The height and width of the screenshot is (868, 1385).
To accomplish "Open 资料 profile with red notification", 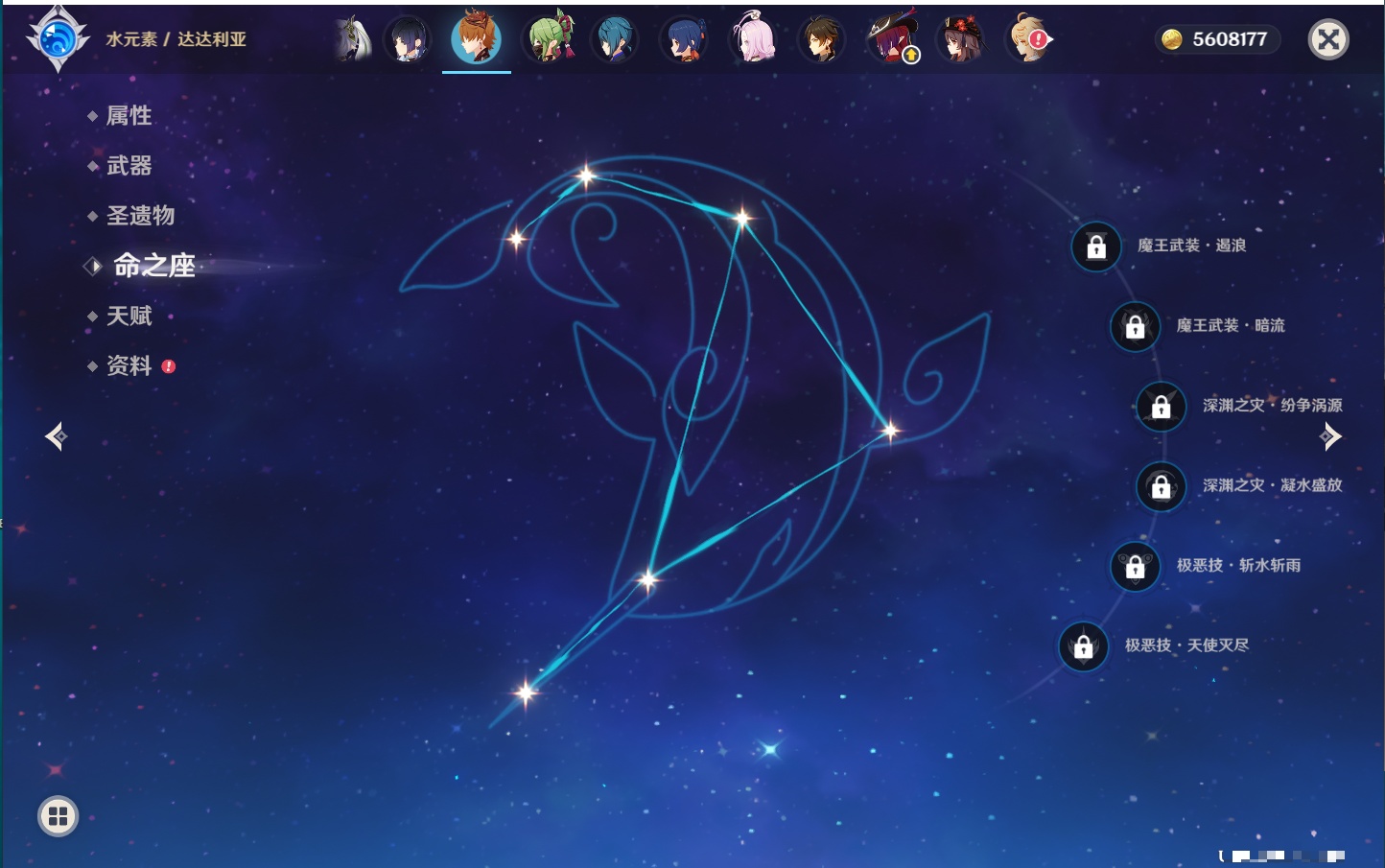I will coord(129,366).
